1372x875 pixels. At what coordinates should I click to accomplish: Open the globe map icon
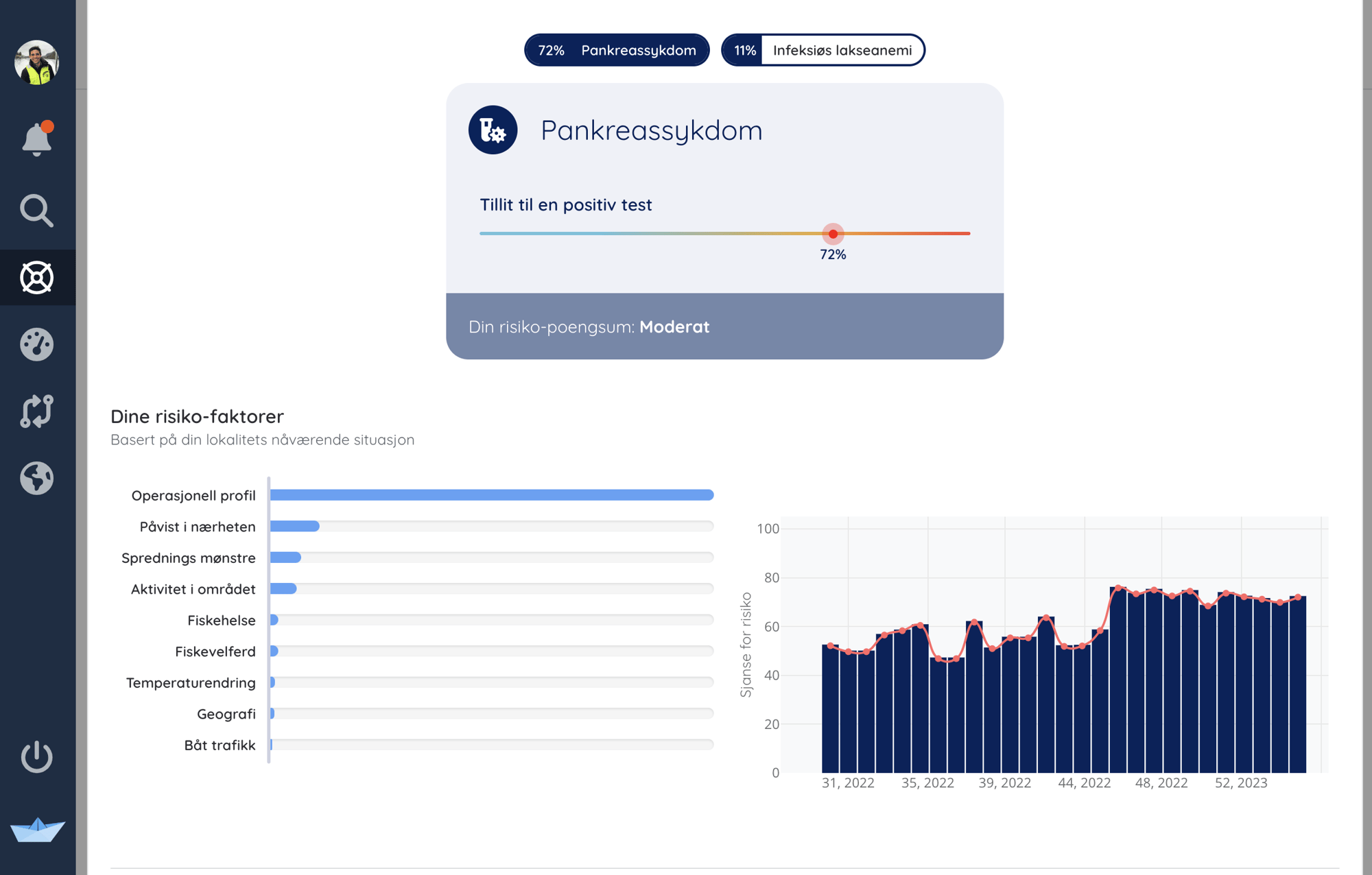point(37,478)
